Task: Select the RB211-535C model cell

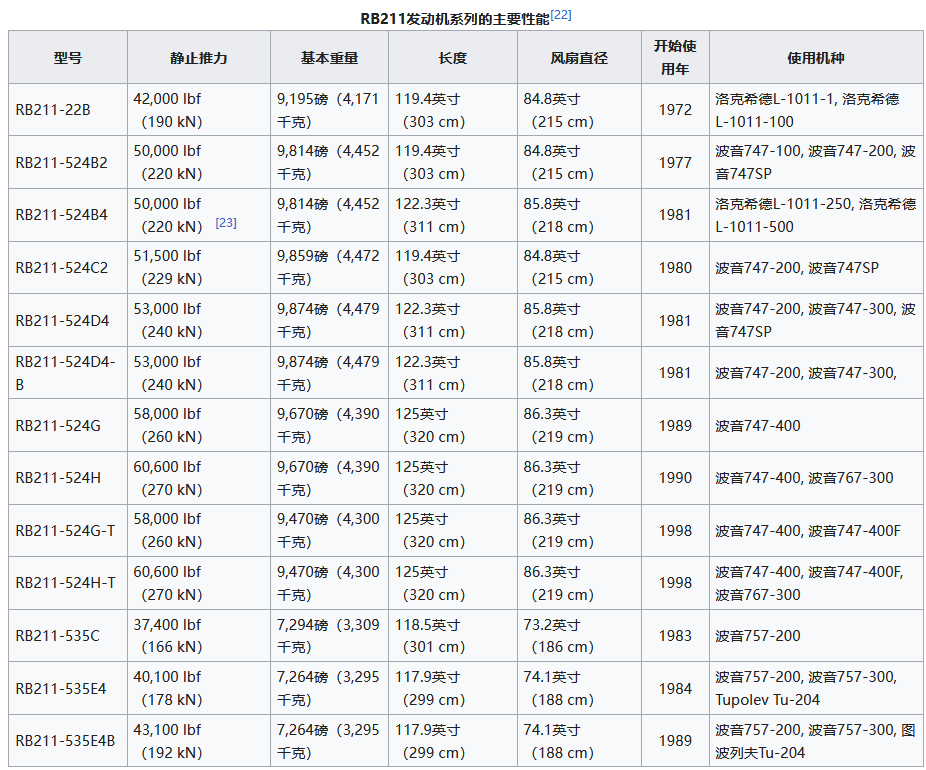Action: [x=68, y=635]
